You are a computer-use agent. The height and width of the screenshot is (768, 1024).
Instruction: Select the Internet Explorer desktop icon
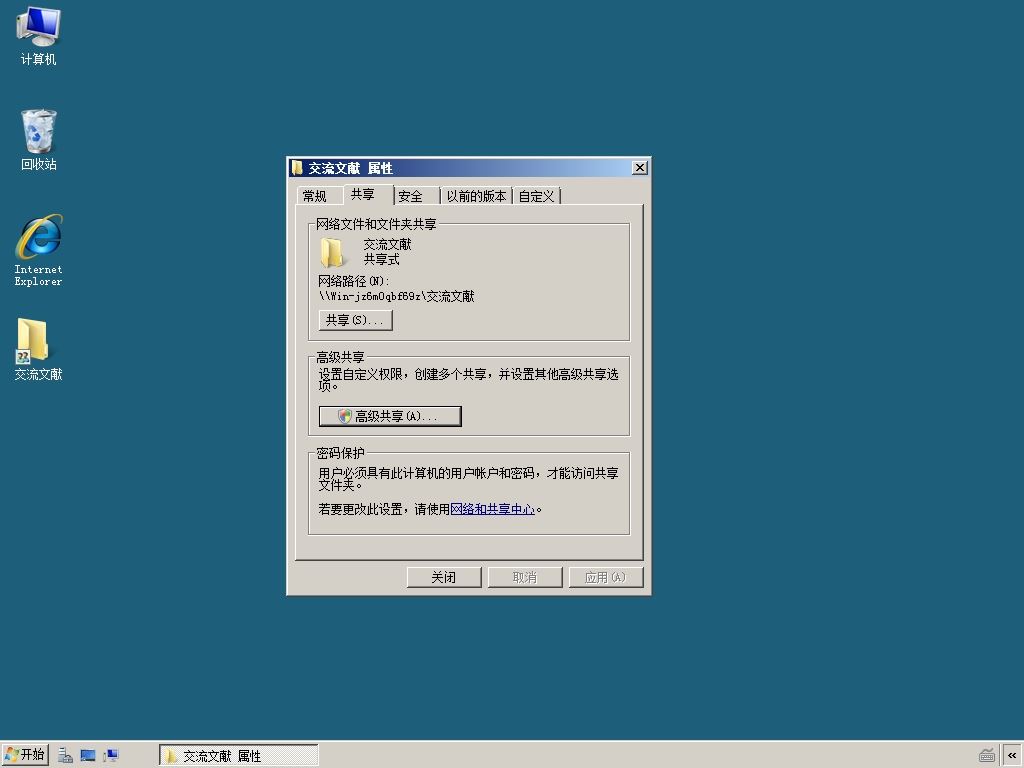coord(38,250)
